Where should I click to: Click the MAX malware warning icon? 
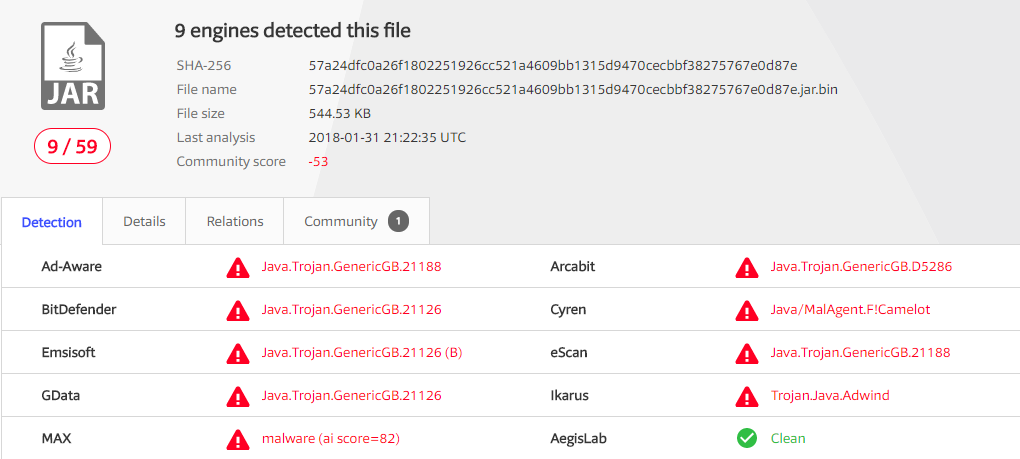pyautogui.click(x=238, y=439)
